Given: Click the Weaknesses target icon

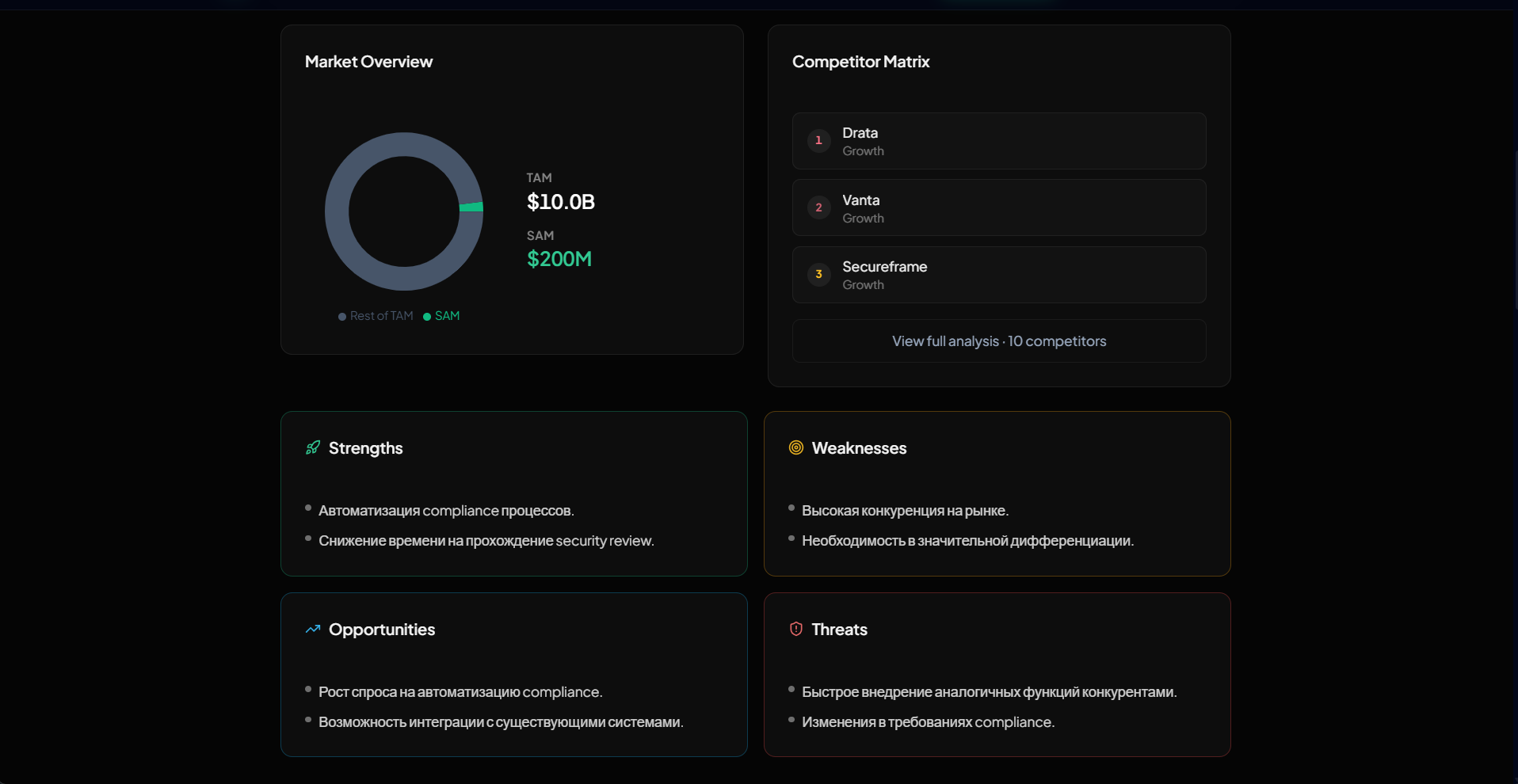Looking at the screenshot, I should 796,447.
